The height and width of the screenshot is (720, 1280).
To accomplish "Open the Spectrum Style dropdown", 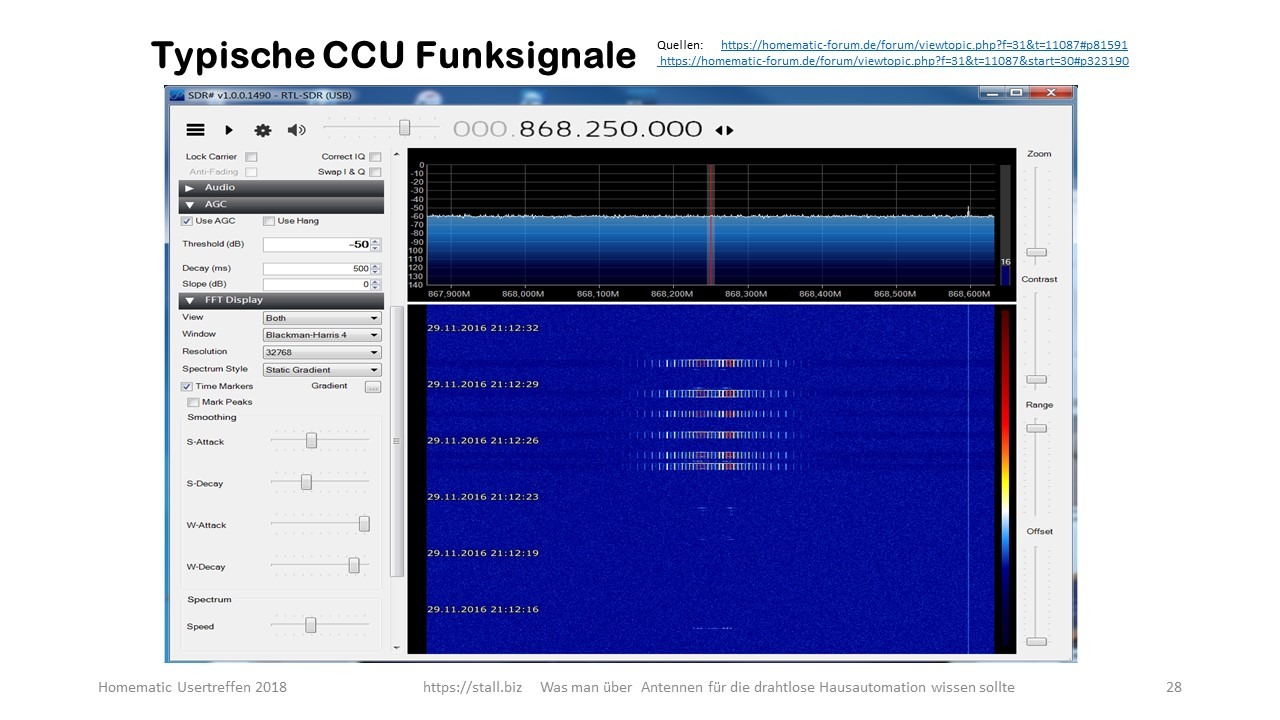I will pyautogui.click(x=322, y=370).
